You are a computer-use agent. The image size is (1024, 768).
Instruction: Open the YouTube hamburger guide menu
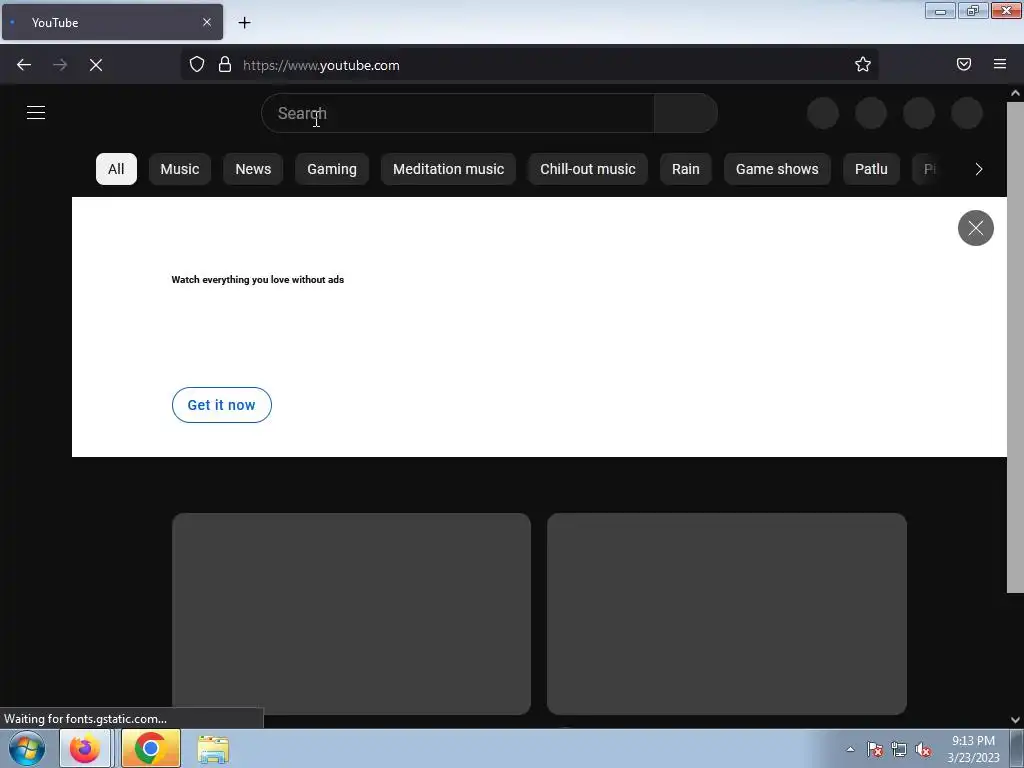pyautogui.click(x=36, y=112)
